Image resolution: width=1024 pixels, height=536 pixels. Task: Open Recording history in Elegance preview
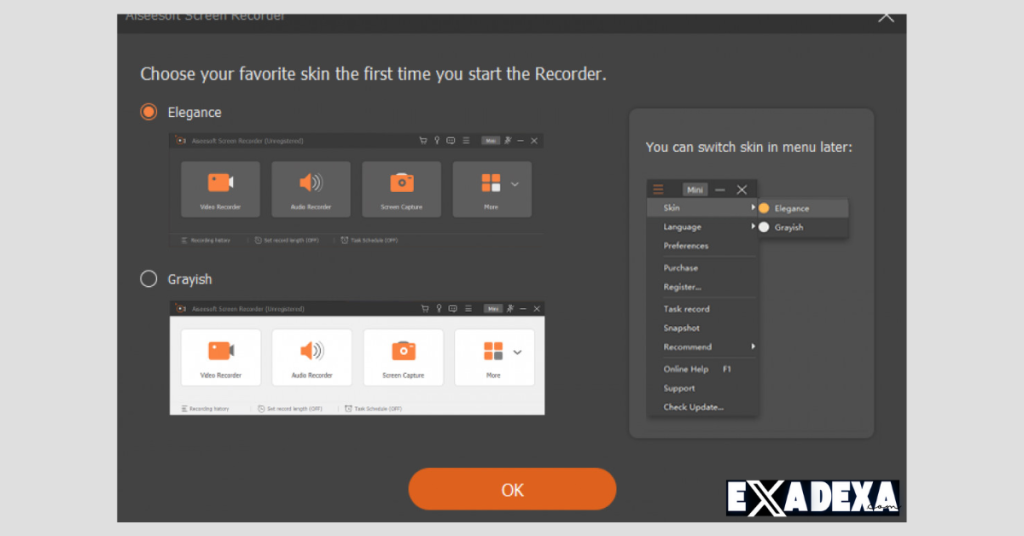coord(205,240)
